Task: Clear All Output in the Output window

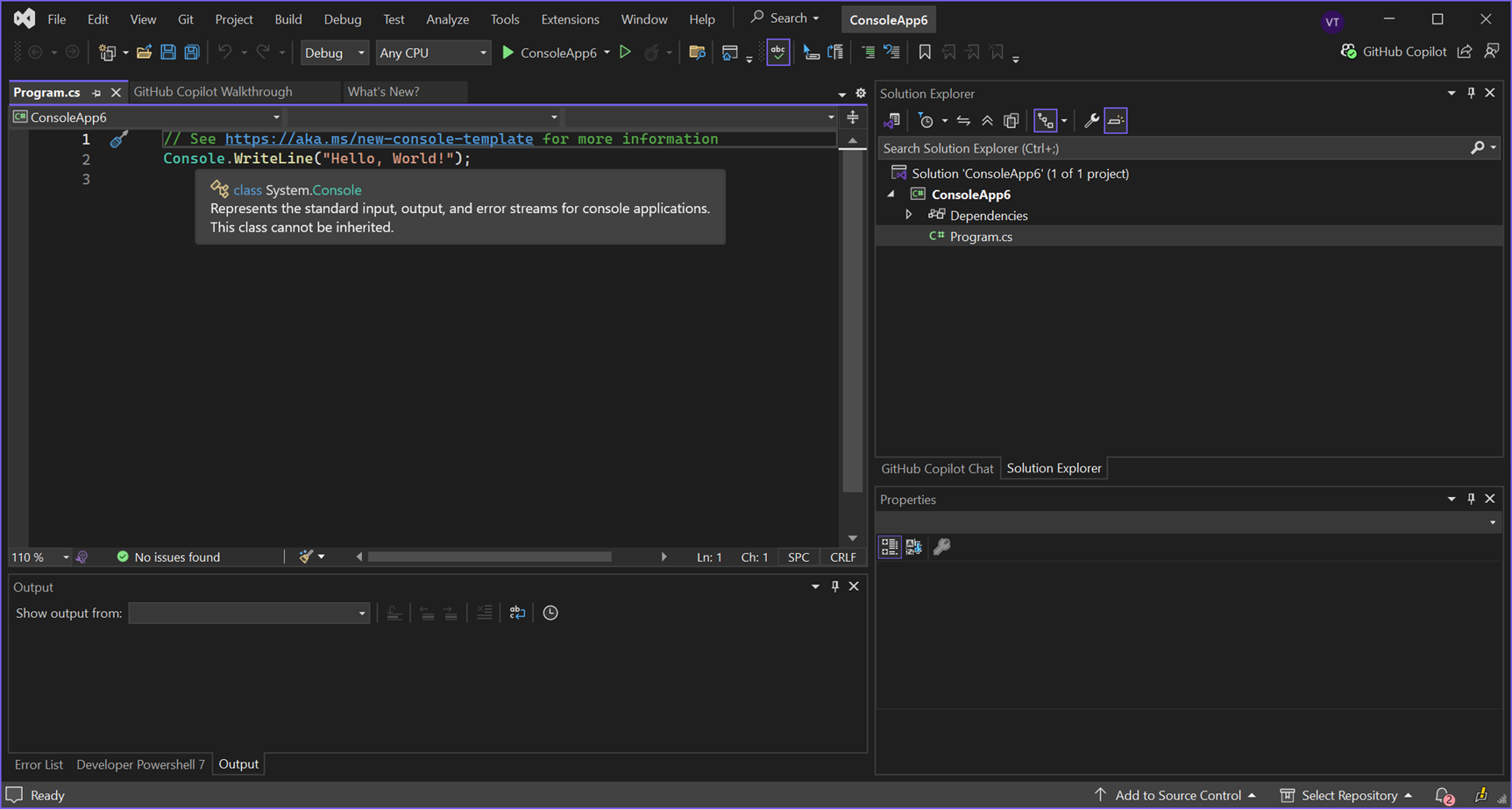Action: coord(485,612)
